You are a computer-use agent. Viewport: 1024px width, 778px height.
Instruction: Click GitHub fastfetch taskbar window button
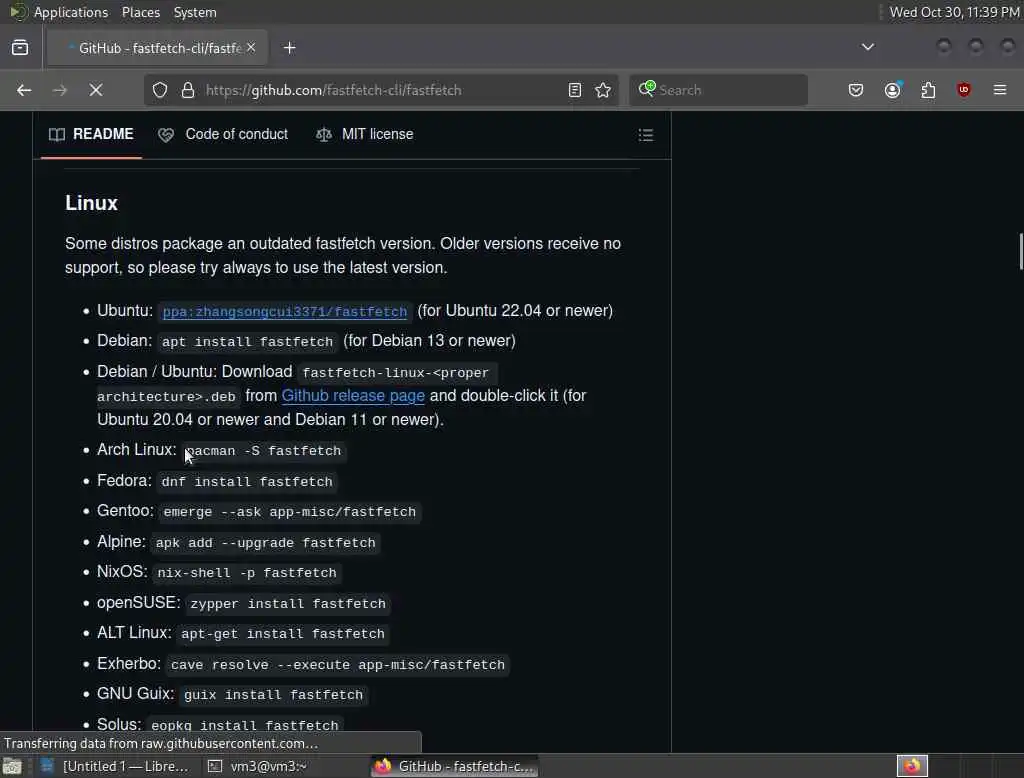coord(455,766)
